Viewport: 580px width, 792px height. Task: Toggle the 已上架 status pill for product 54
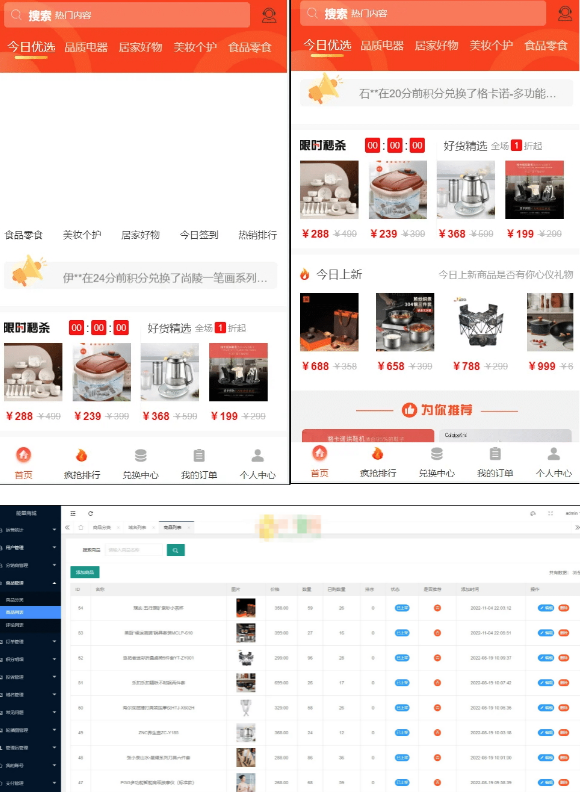click(402, 608)
